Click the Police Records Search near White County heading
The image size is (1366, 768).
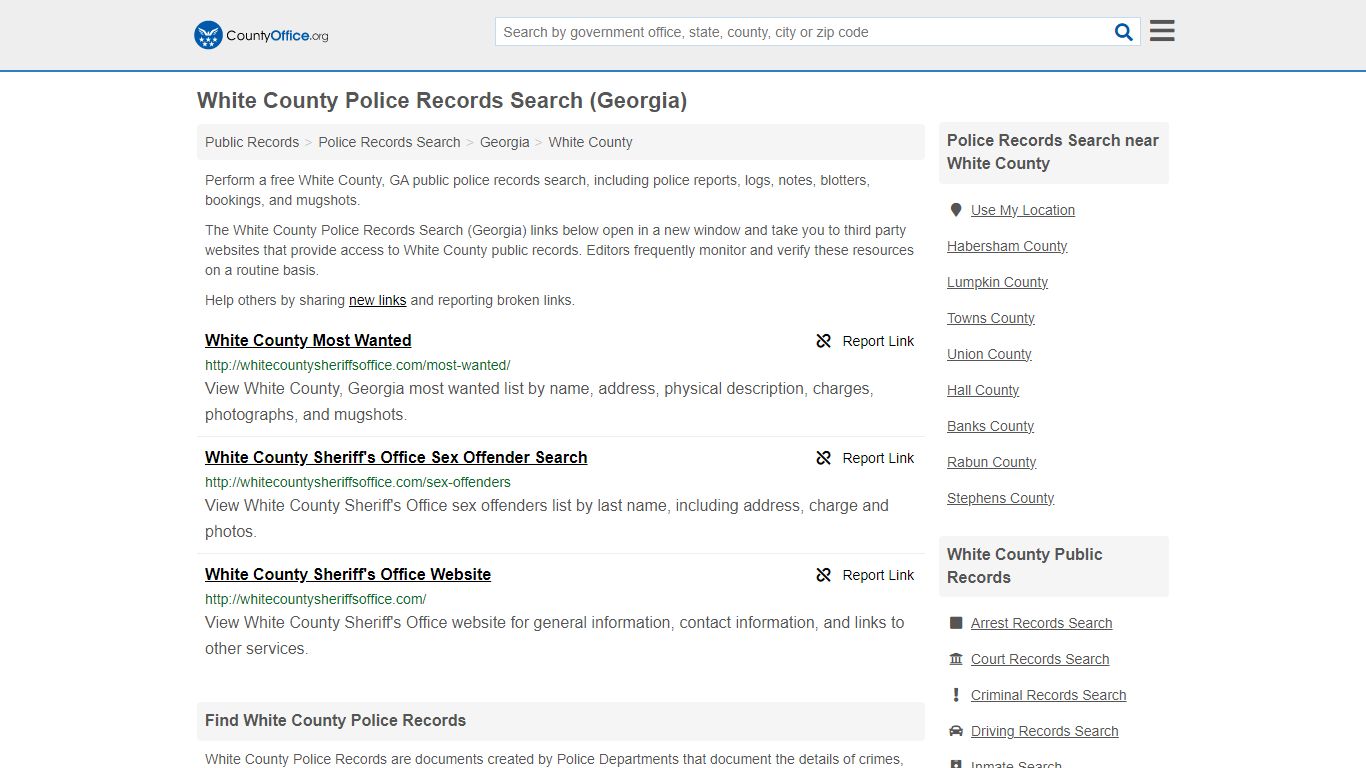click(1053, 152)
